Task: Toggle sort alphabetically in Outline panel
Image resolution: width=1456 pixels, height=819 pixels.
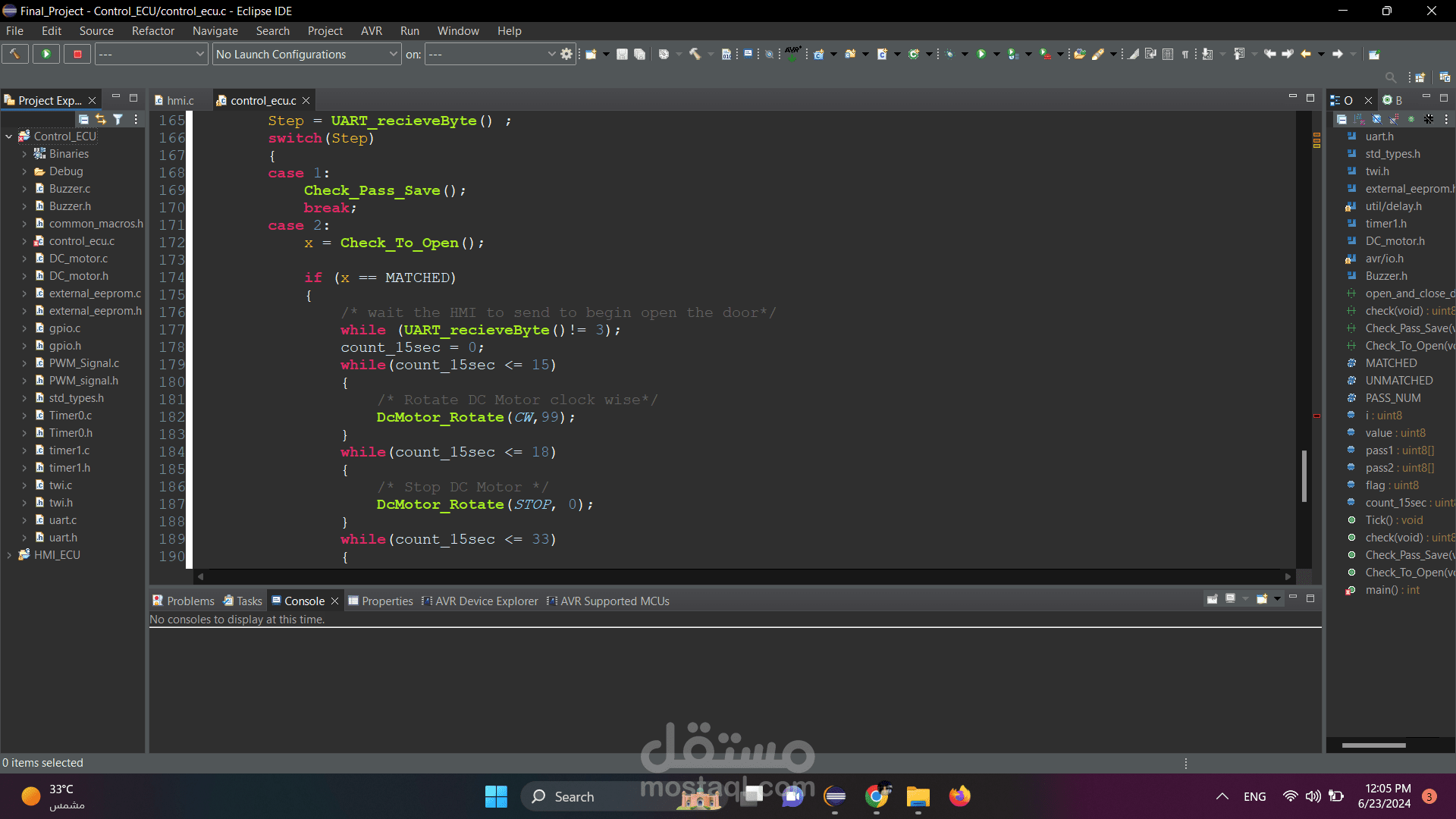Action: [x=1359, y=119]
